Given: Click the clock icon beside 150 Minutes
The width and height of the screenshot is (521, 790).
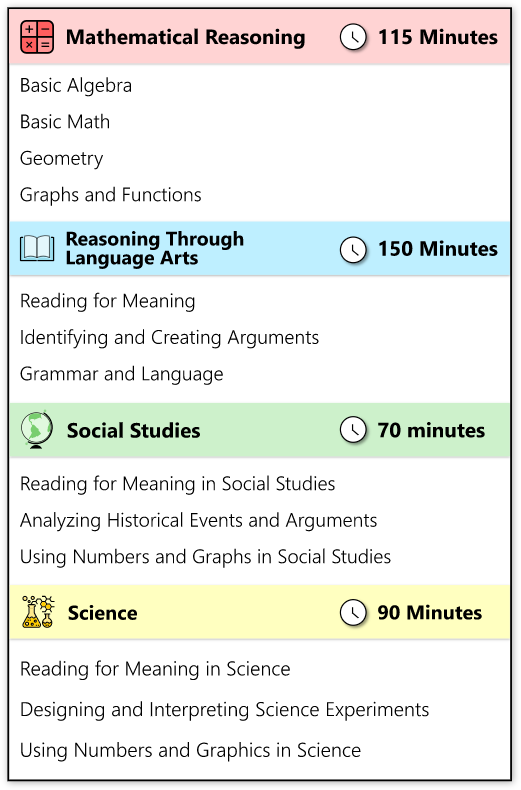Looking at the screenshot, I should (353, 249).
